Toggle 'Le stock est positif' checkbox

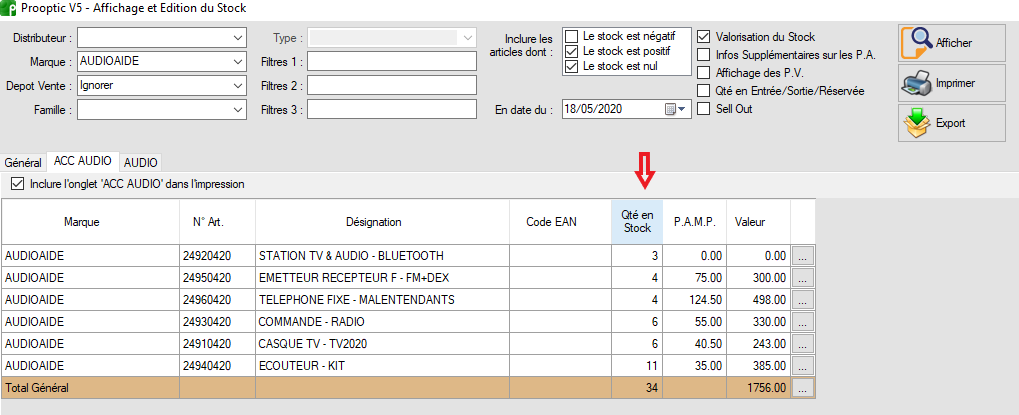click(x=571, y=51)
